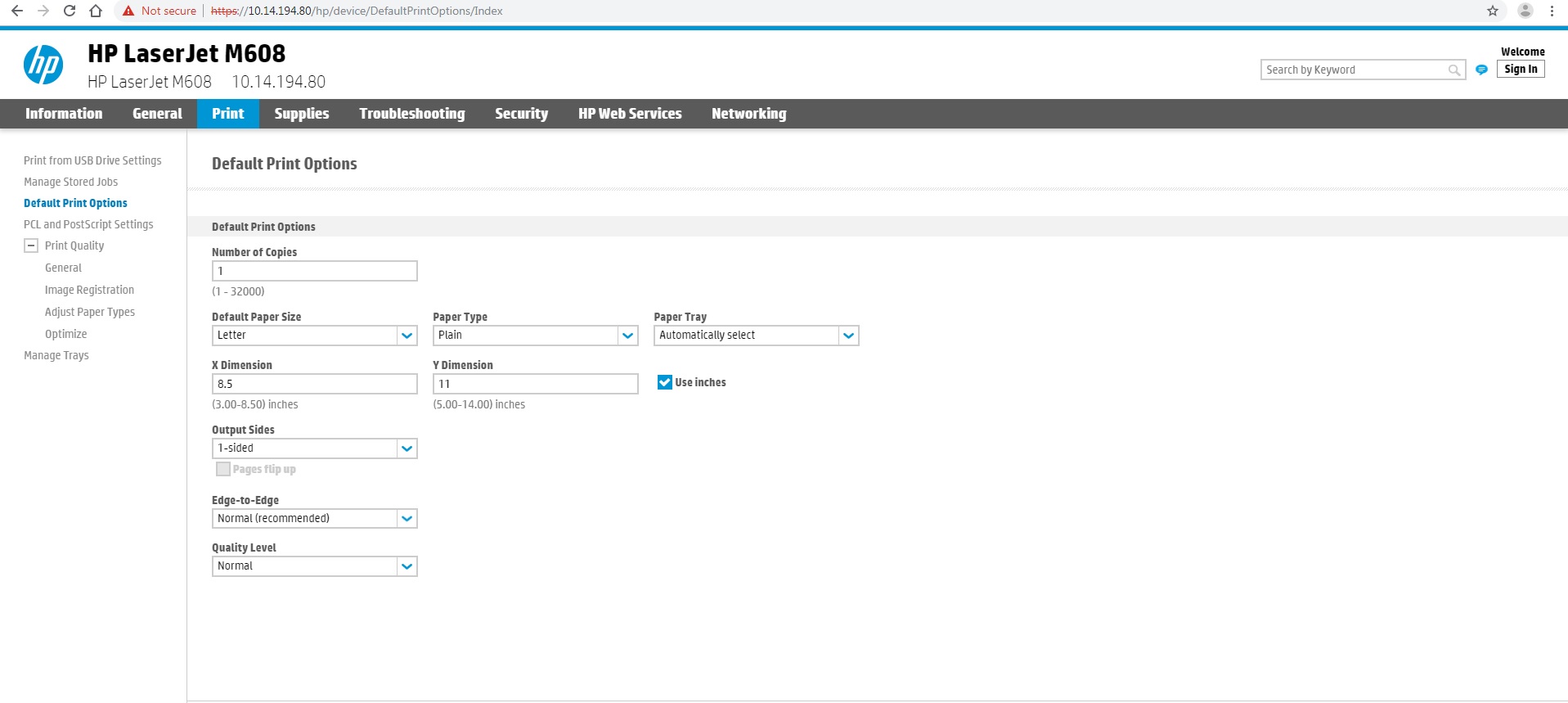Open the browser three-dot menu
The image size is (1568, 703).
click(x=1552, y=11)
